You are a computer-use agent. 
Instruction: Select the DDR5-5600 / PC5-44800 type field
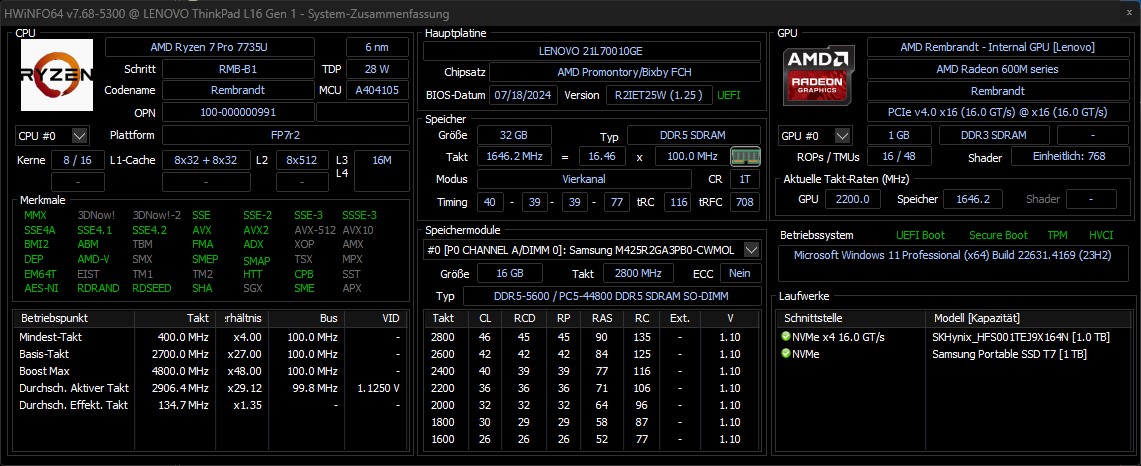[612, 296]
